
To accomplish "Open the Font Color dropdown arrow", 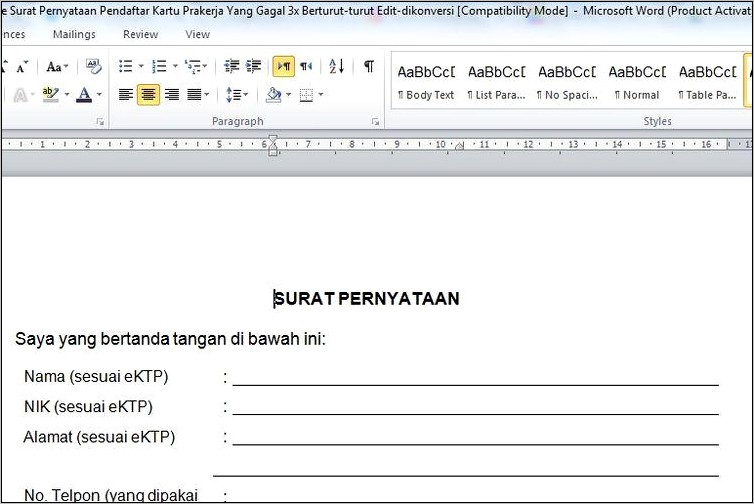I will point(99,94).
